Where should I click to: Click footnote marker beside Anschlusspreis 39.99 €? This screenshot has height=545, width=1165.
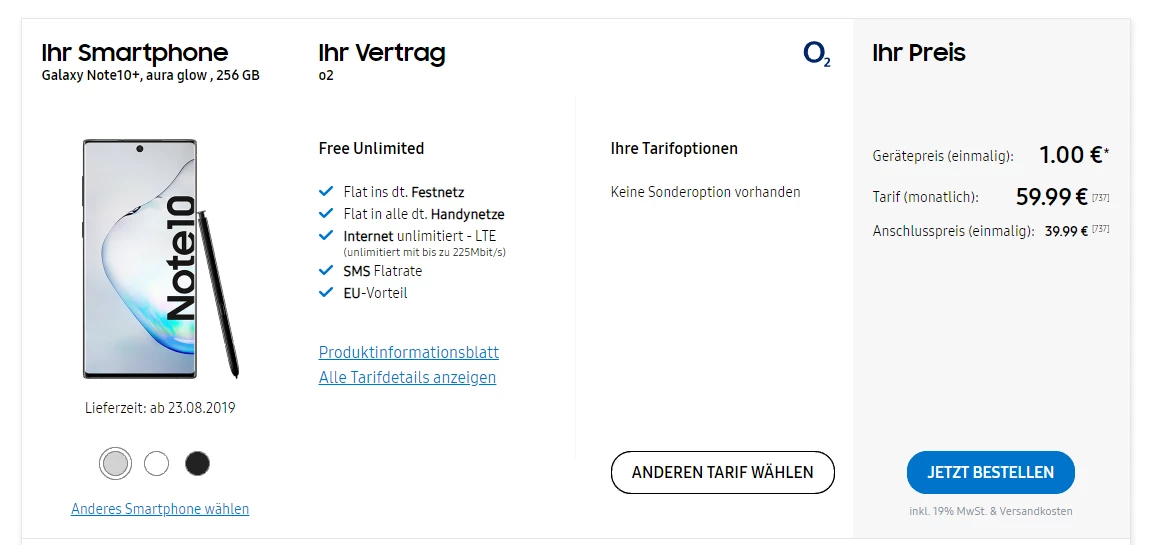1100,230
